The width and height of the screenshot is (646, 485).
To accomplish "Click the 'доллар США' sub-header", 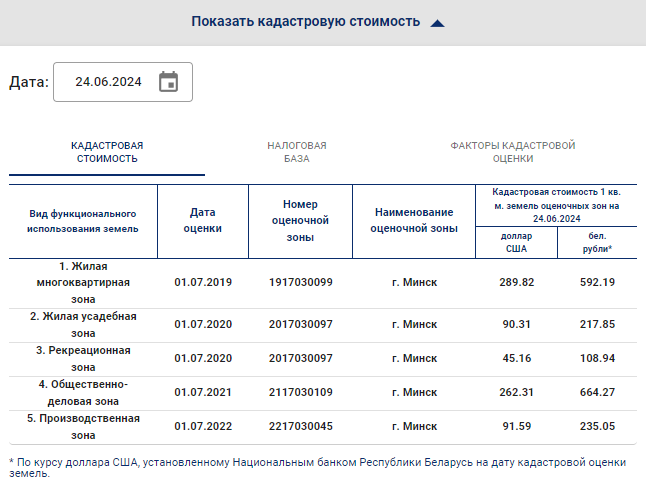I will click(516, 242).
